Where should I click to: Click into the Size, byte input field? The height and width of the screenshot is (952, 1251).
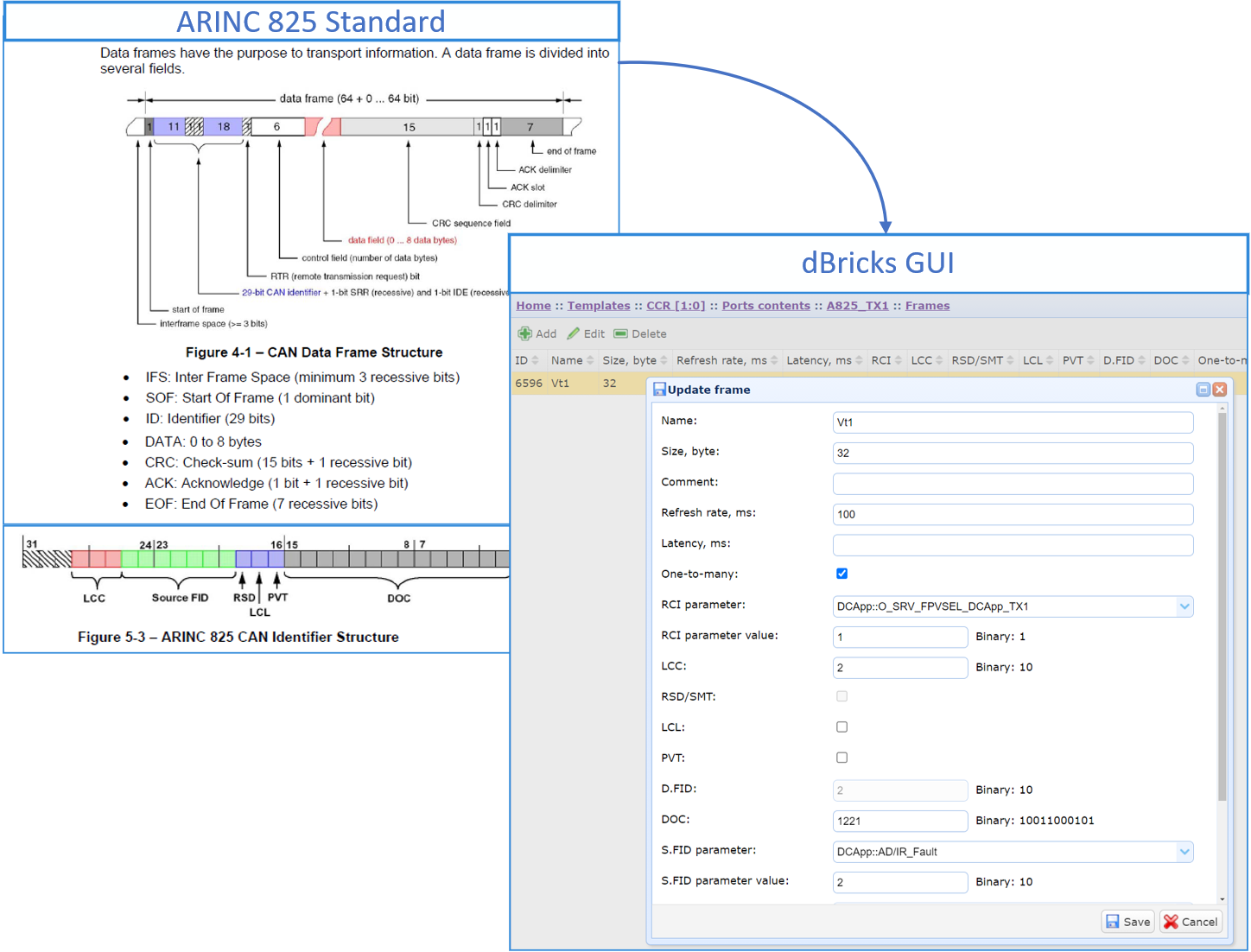click(1013, 453)
